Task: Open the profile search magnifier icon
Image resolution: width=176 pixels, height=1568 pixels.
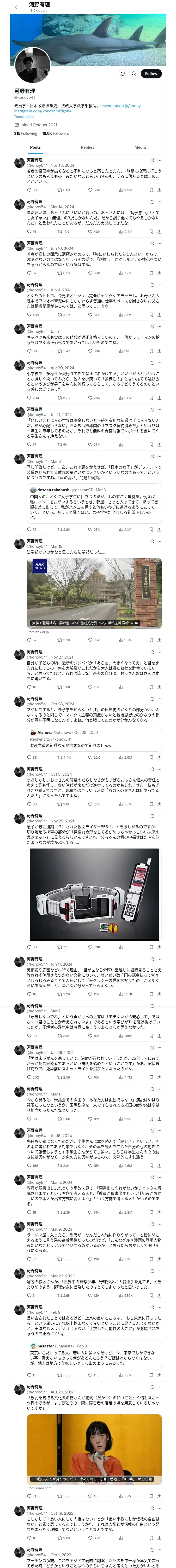Action: [133, 74]
